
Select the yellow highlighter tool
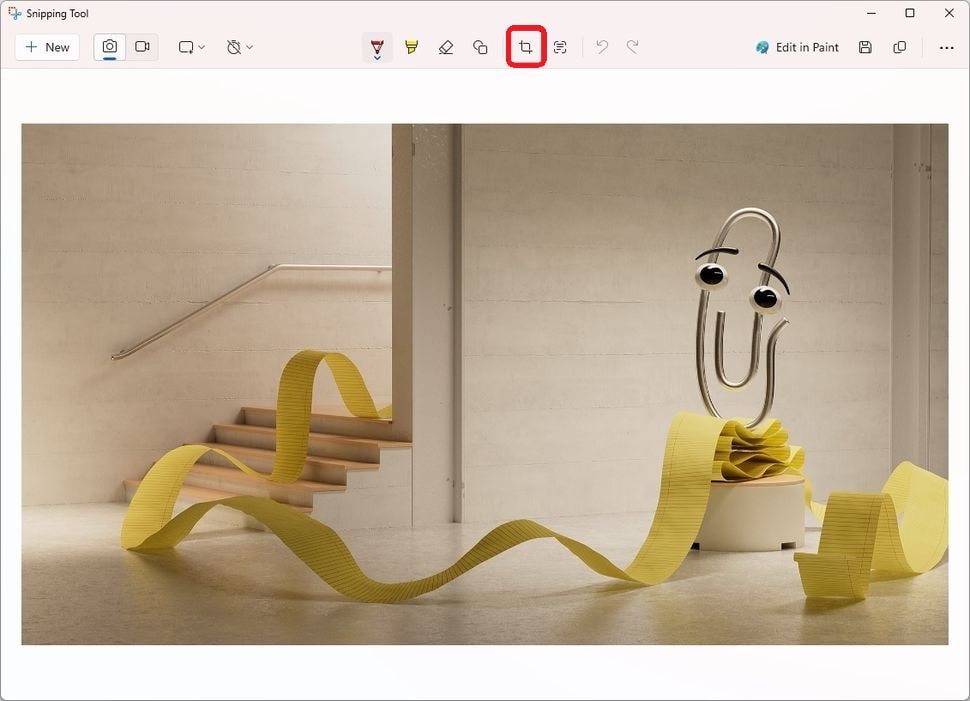tap(411, 47)
